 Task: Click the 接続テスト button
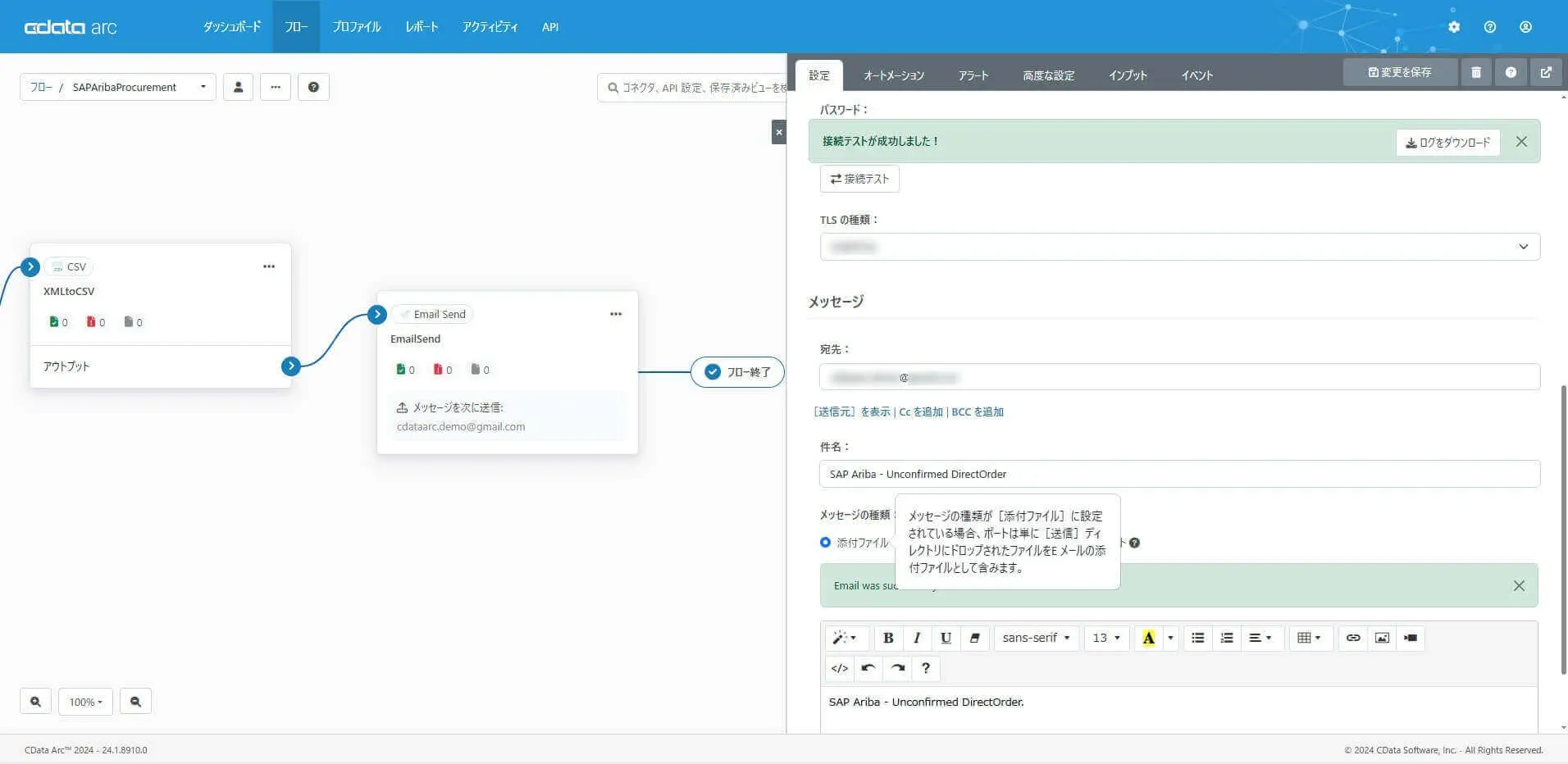pyautogui.click(x=859, y=179)
